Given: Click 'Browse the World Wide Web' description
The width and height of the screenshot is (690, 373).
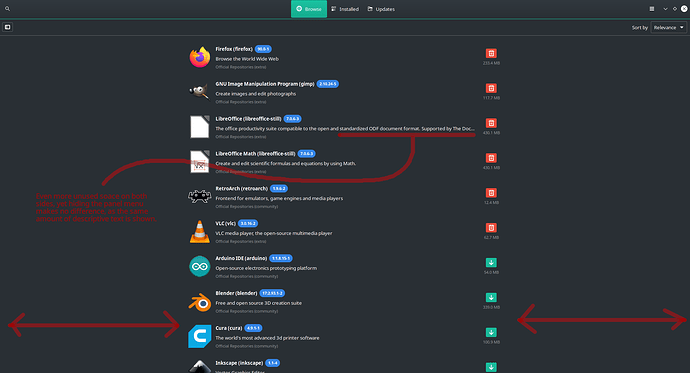Looking at the screenshot, I should (247, 59).
